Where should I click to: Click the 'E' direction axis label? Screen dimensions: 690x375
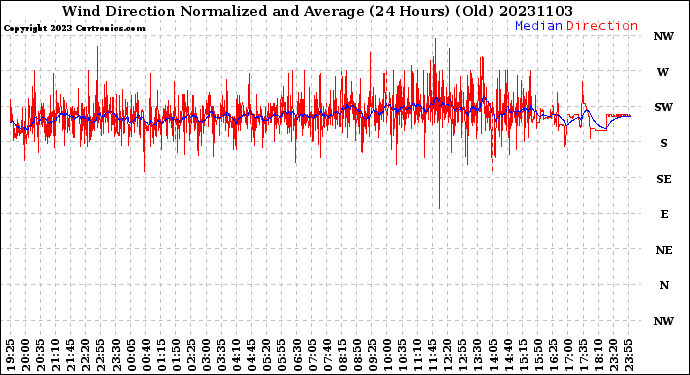tap(664, 214)
